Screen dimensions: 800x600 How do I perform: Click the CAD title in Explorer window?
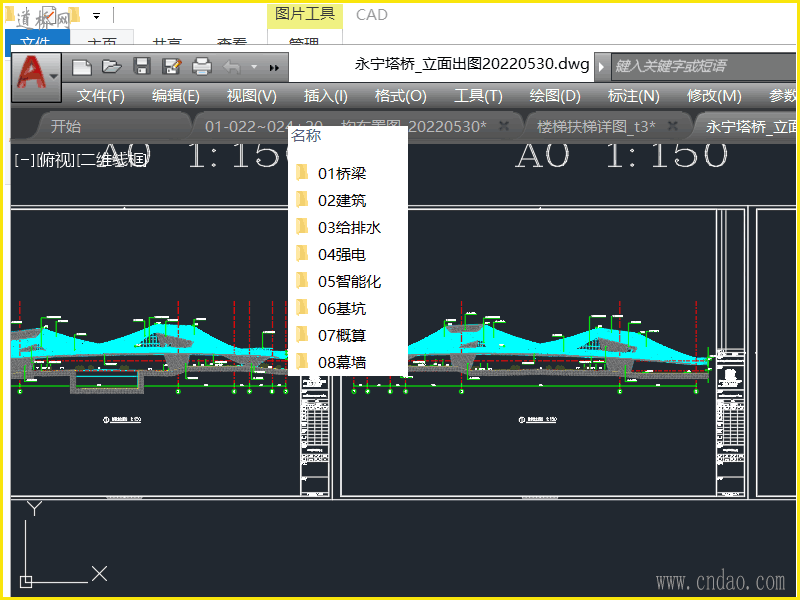pyautogui.click(x=372, y=15)
